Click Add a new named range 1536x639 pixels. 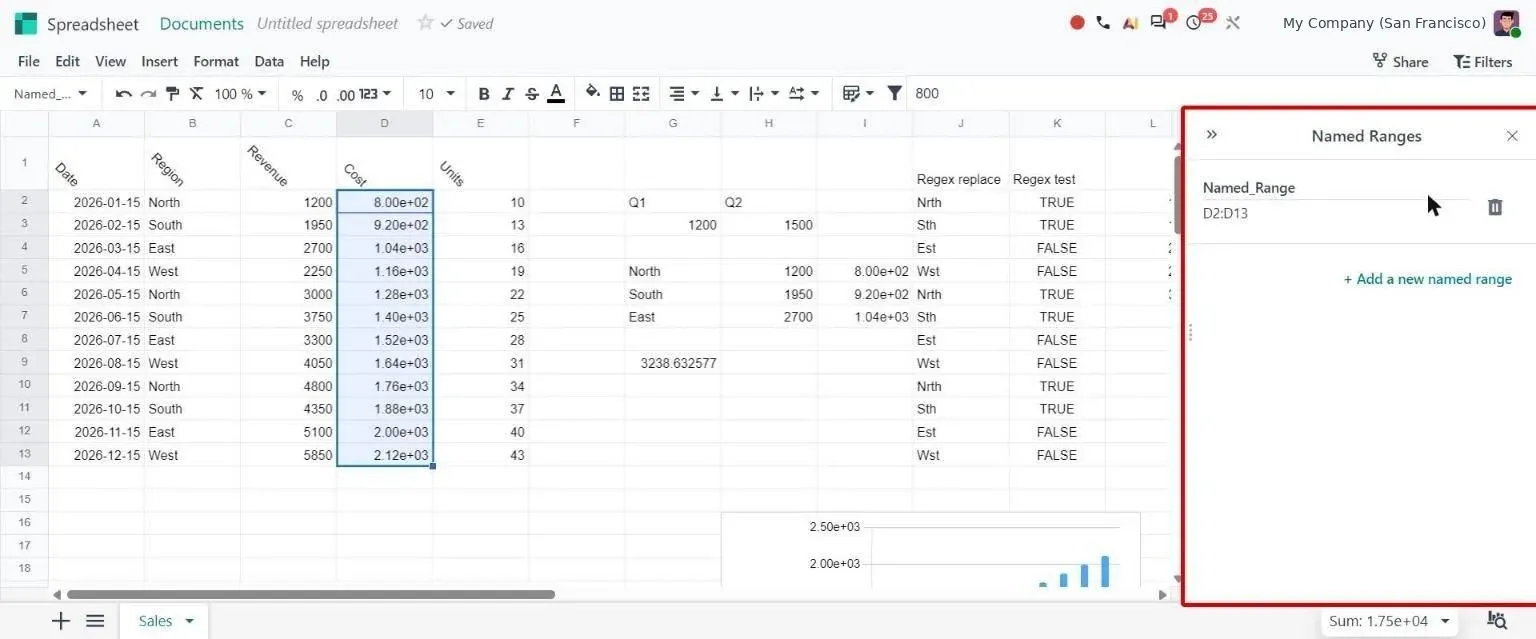1428,279
